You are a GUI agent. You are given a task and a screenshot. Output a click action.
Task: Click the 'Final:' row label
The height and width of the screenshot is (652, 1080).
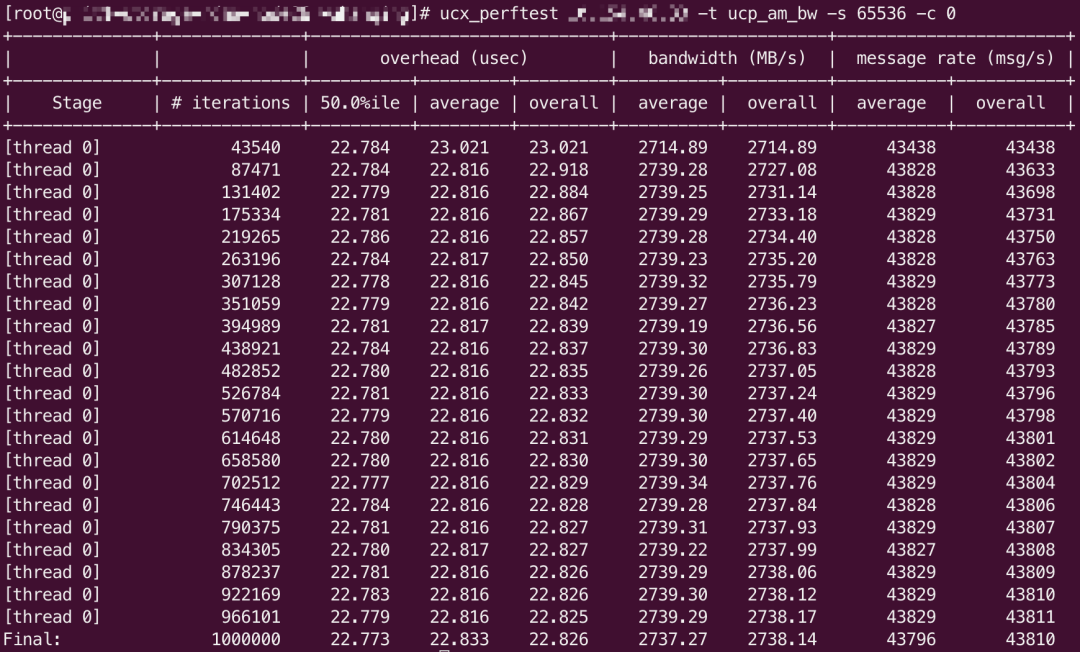click(32, 640)
